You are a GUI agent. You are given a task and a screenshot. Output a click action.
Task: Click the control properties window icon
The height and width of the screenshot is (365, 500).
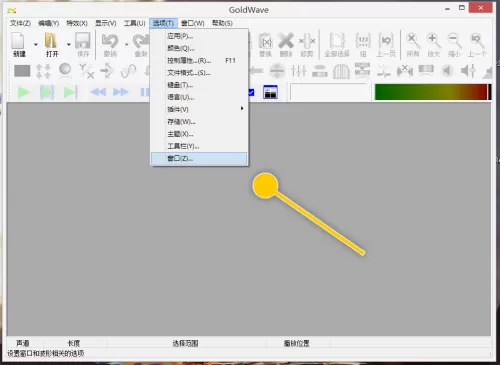point(270,92)
